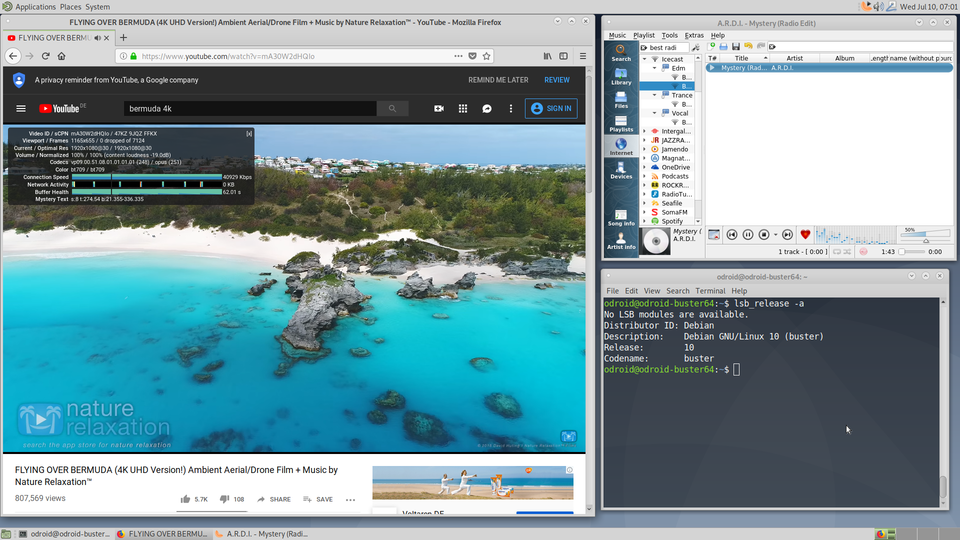This screenshot has height=540, width=960.
Task: Click the undo arrow in playlist toolbar
Action: (x=748, y=46)
